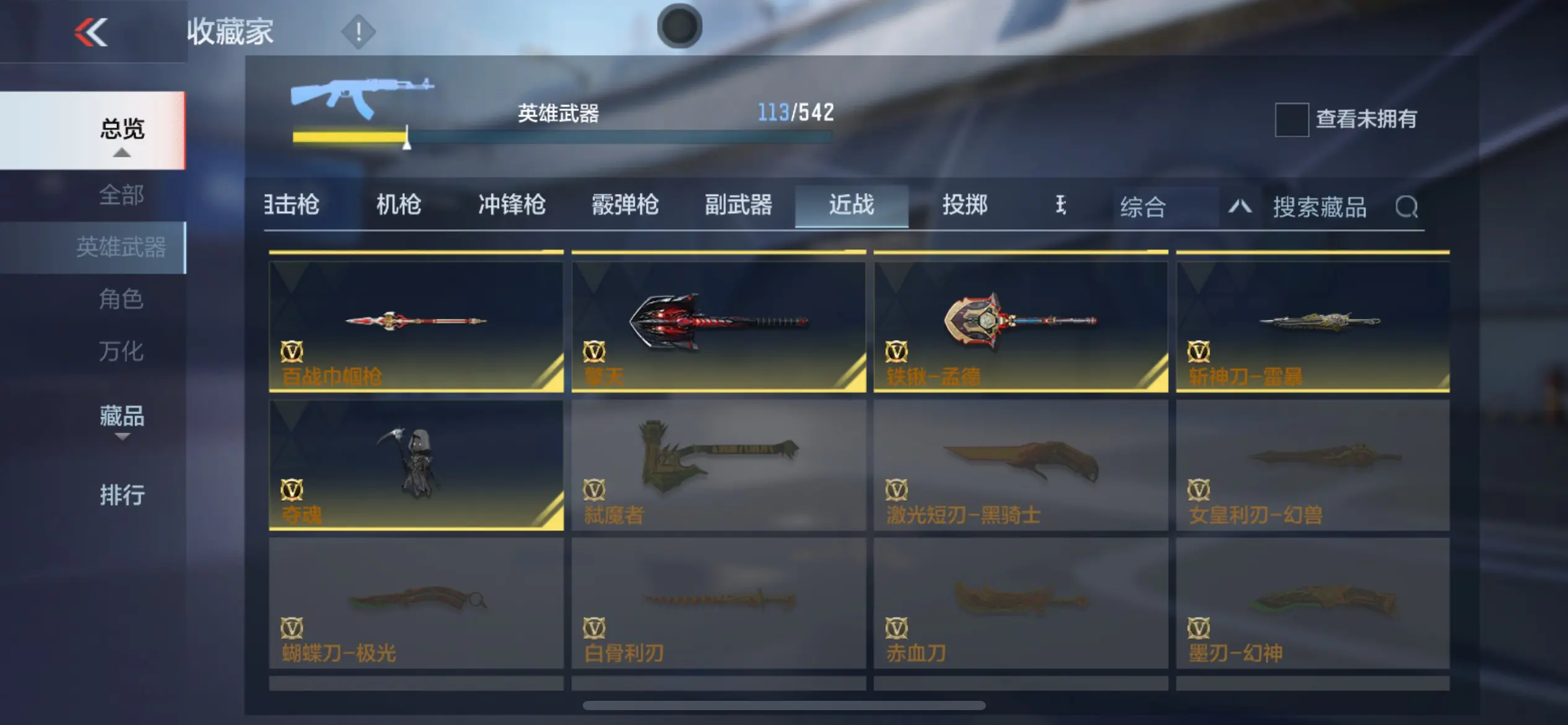1568x725 pixels.
Task: Click the horizontal scrollbar at the bottom
Action: 784,705
